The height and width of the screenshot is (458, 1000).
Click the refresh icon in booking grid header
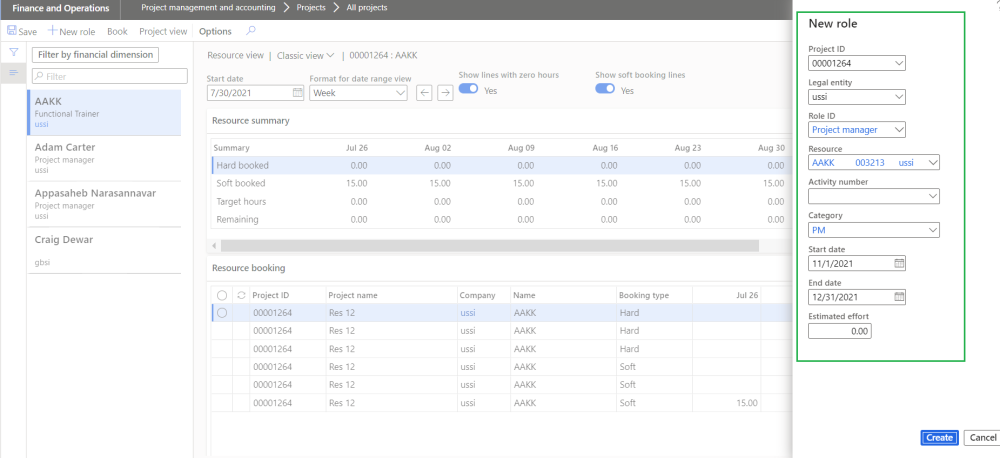click(x=240, y=295)
